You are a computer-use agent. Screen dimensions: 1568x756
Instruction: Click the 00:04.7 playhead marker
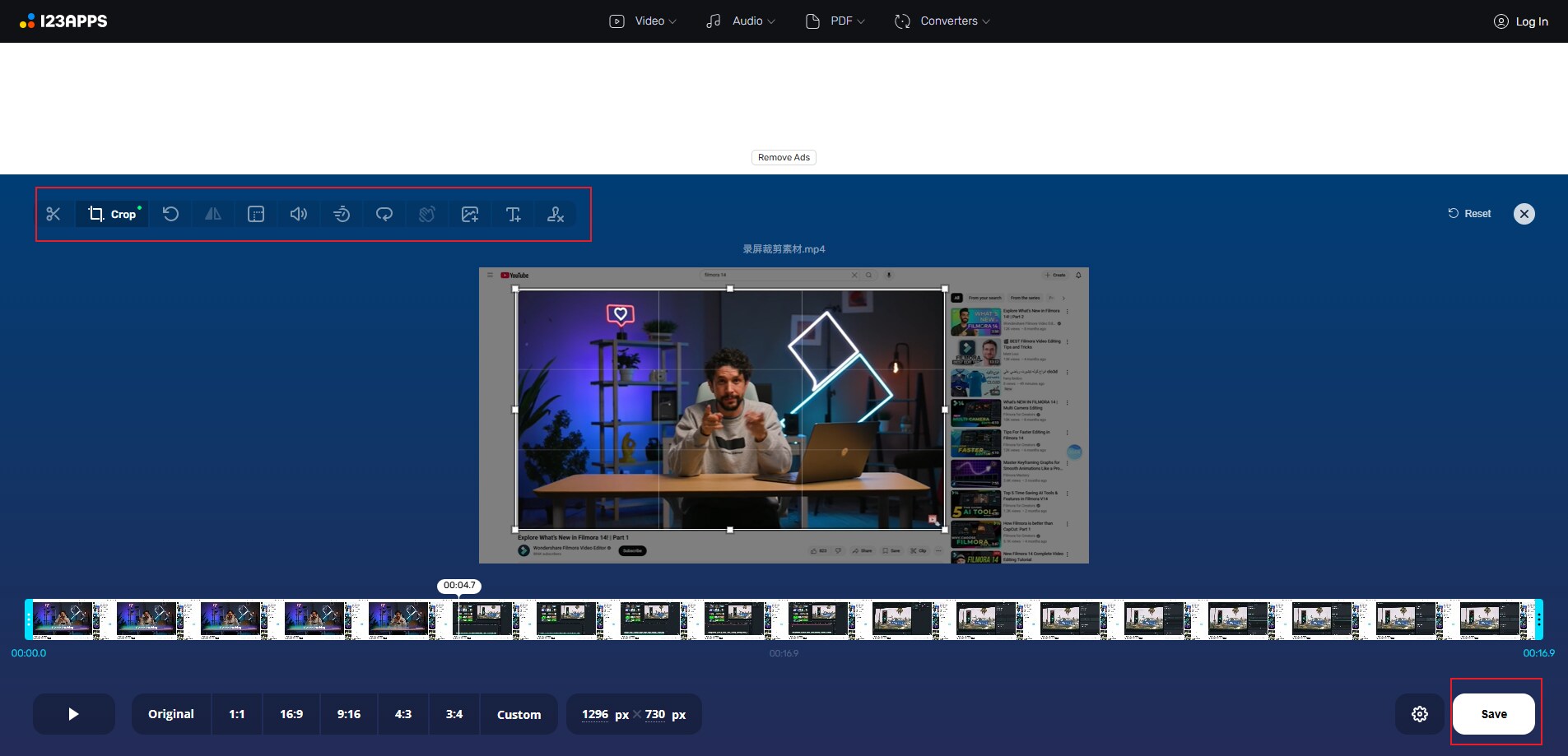coord(459,586)
